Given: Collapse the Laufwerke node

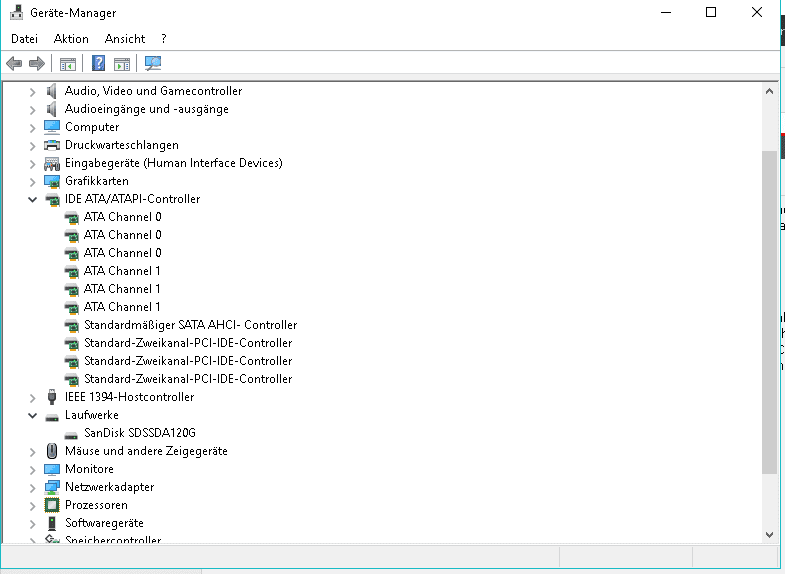Looking at the screenshot, I should 33,416.
